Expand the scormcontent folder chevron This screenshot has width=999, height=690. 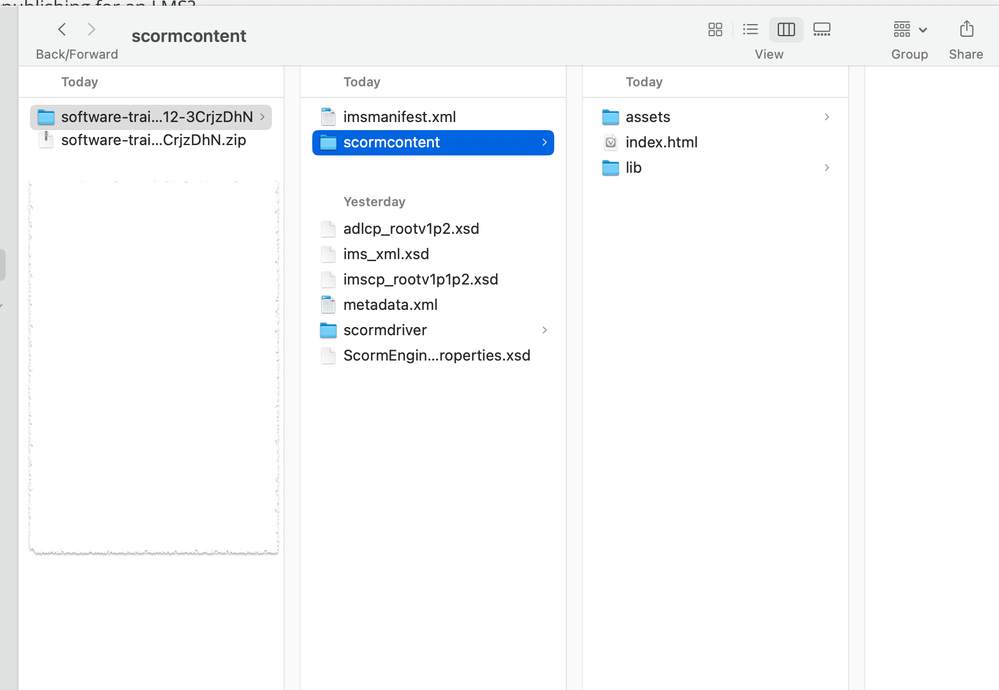point(544,143)
